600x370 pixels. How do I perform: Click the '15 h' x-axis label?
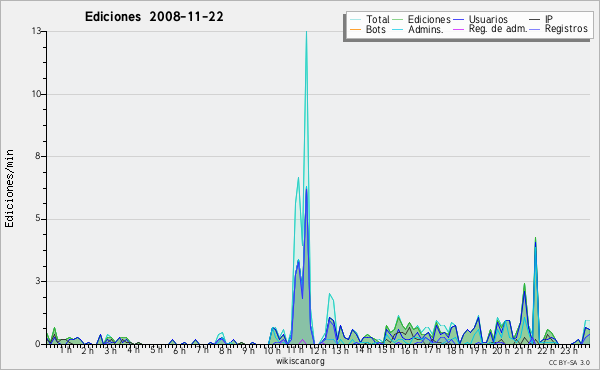[x=386, y=350]
